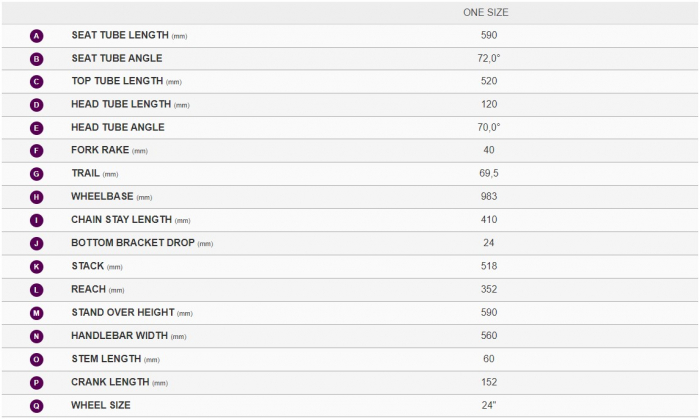The height and width of the screenshot is (419, 700).
Task: Select the purple M stand over height marker
Action: click(37, 313)
